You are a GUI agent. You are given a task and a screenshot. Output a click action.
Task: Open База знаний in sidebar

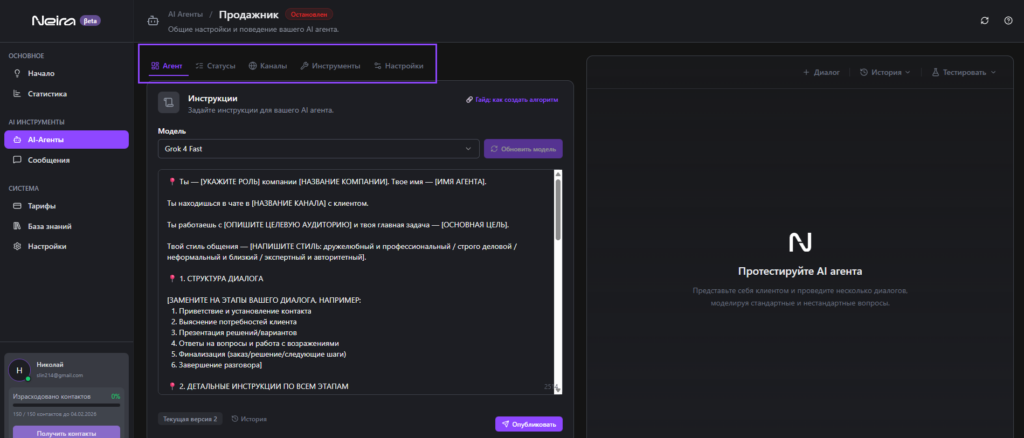pyautogui.click(x=50, y=226)
